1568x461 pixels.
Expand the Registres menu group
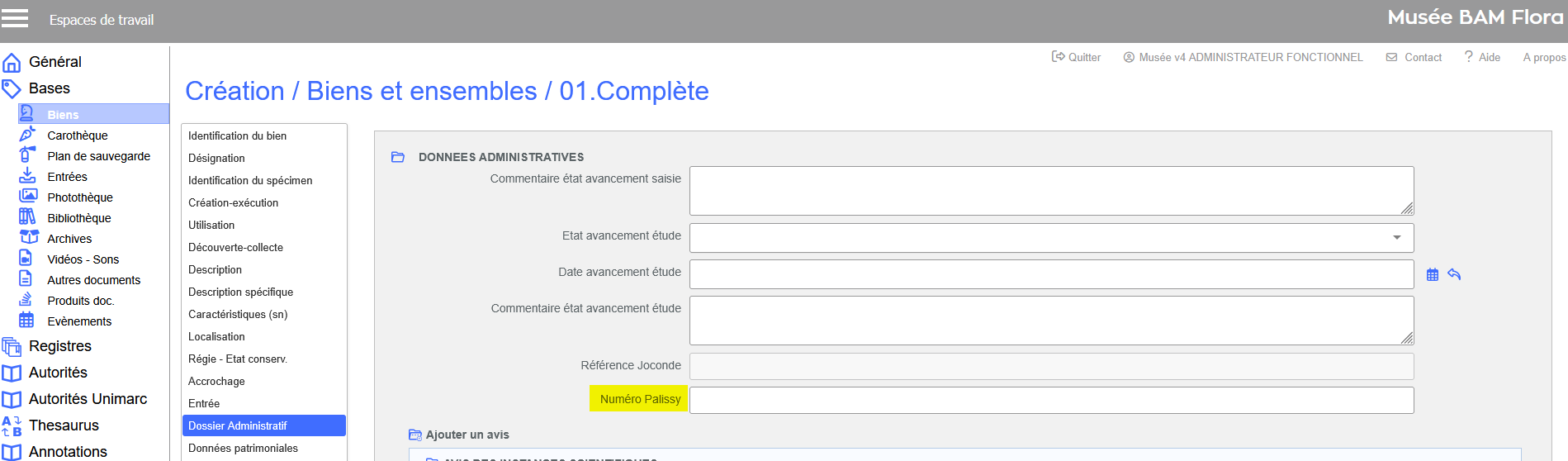[59, 346]
